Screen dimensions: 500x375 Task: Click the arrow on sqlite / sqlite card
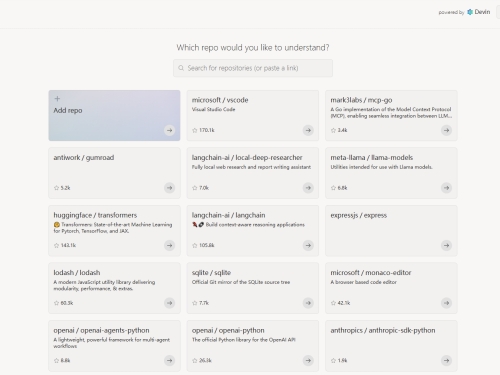point(308,303)
